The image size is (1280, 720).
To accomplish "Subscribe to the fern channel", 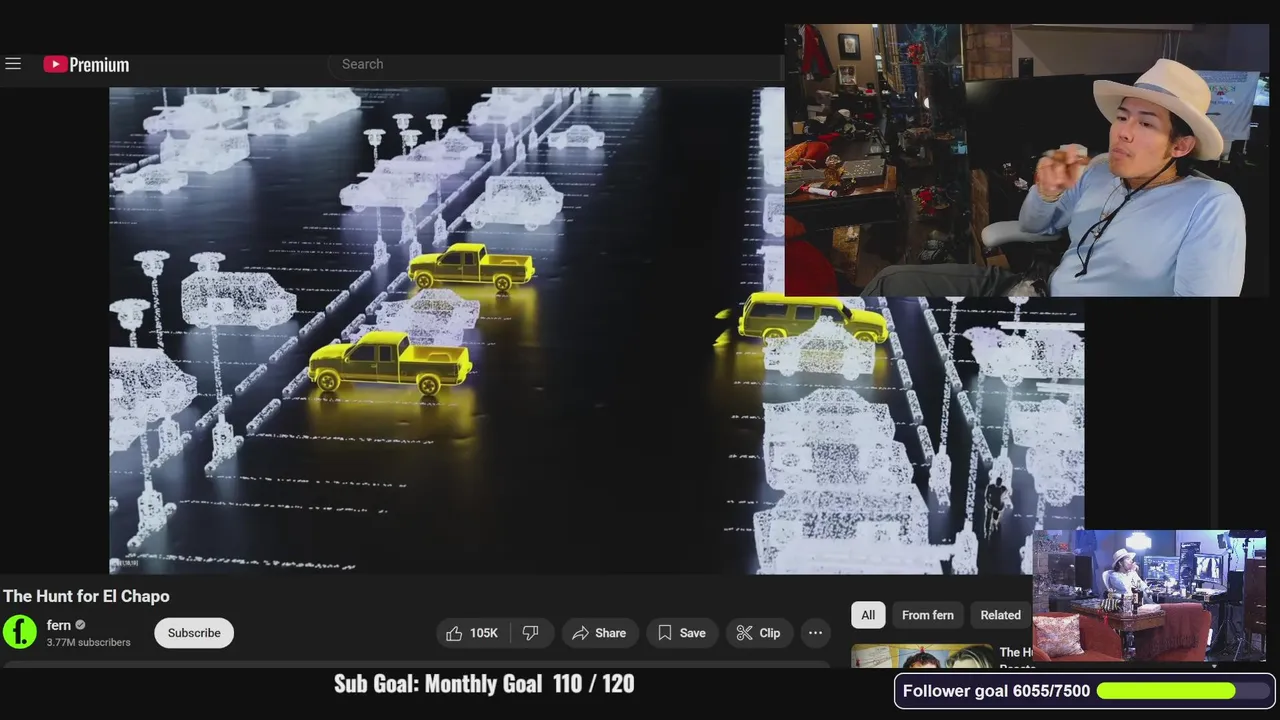I will click(x=194, y=633).
